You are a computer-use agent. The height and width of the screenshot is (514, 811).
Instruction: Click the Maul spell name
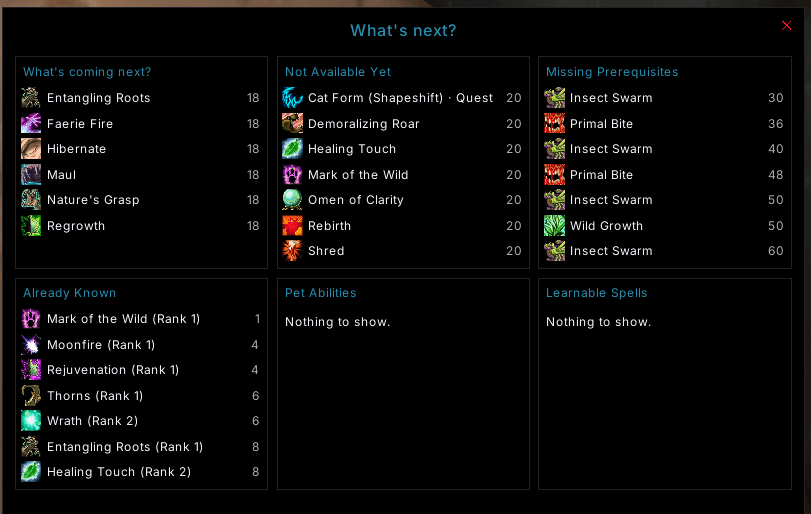pyautogui.click(x=62, y=175)
